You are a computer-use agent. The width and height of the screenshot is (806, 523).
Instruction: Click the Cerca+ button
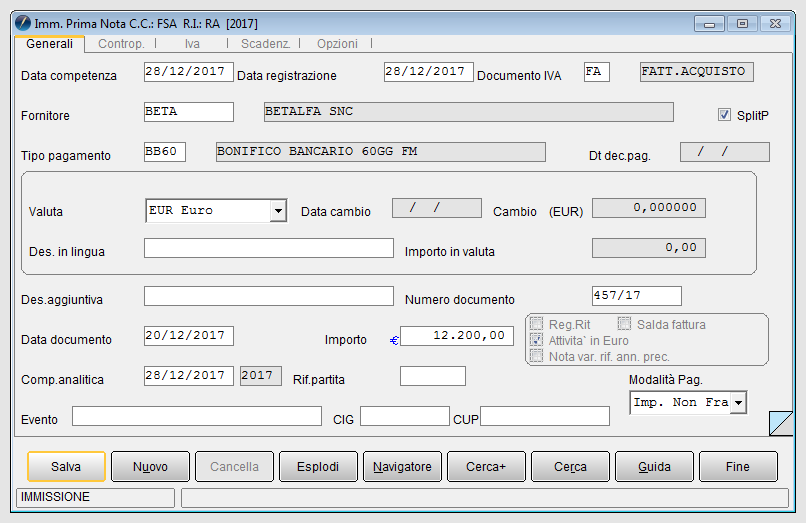[486, 466]
